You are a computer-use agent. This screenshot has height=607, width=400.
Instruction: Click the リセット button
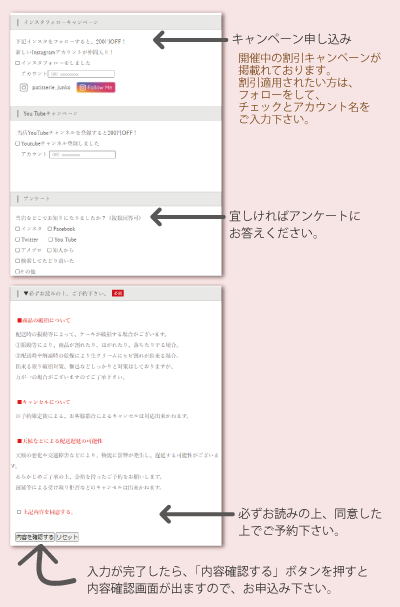pos(67,537)
